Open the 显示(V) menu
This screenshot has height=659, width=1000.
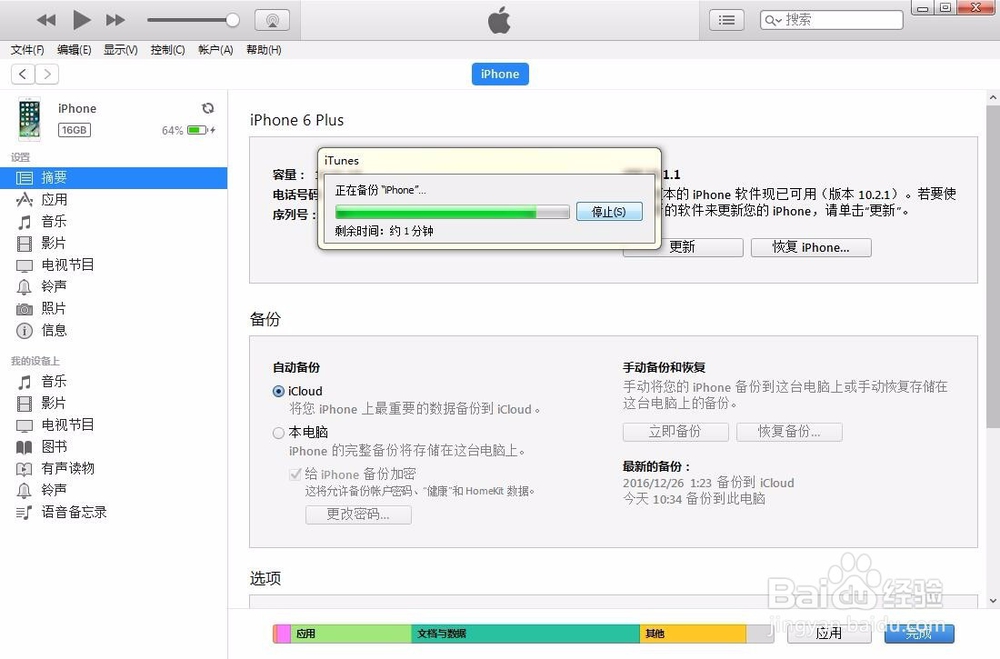(121, 50)
